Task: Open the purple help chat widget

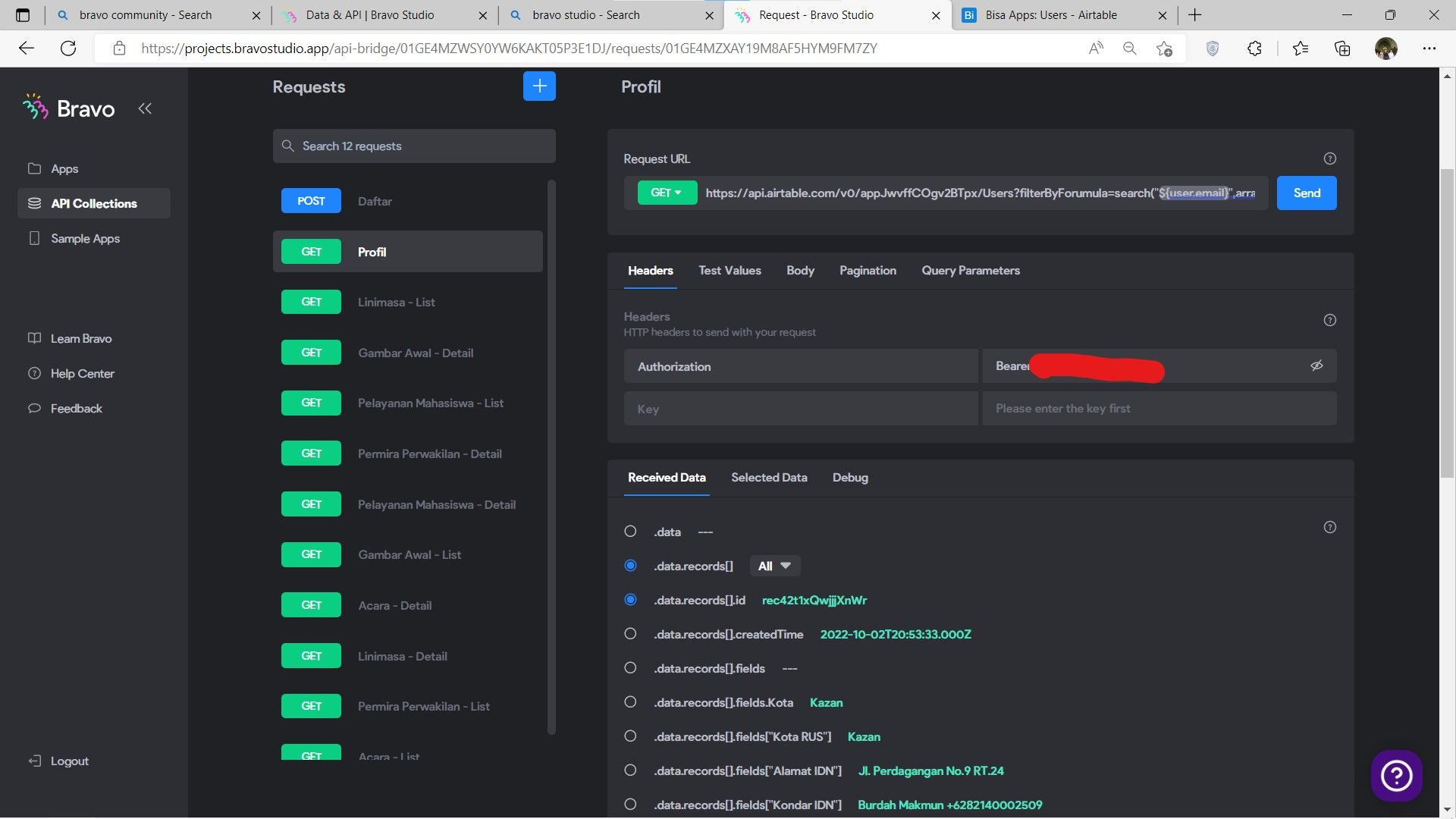Action: [x=1396, y=775]
